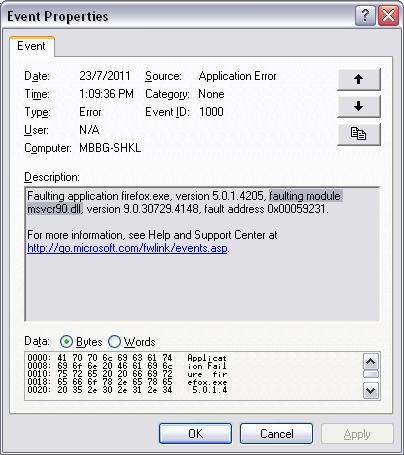Select the Bytes data option
This screenshot has width=404, height=455.
click(x=81, y=342)
